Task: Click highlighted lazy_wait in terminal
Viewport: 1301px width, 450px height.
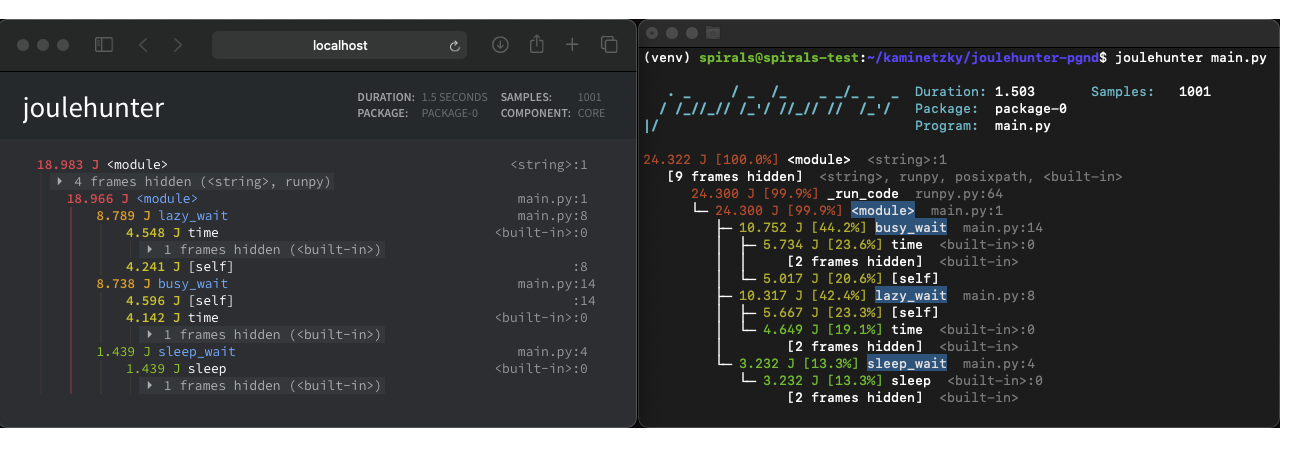Action: [x=911, y=296]
